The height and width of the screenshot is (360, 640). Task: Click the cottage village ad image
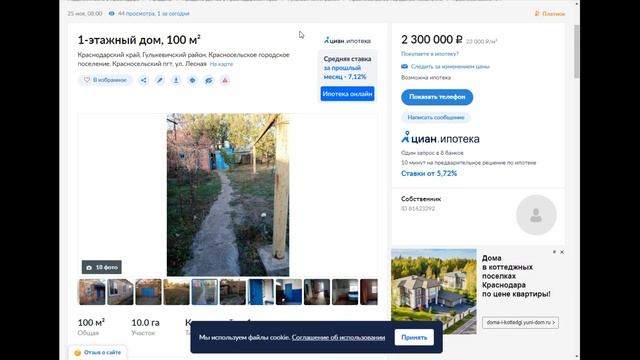pos(434,291)
